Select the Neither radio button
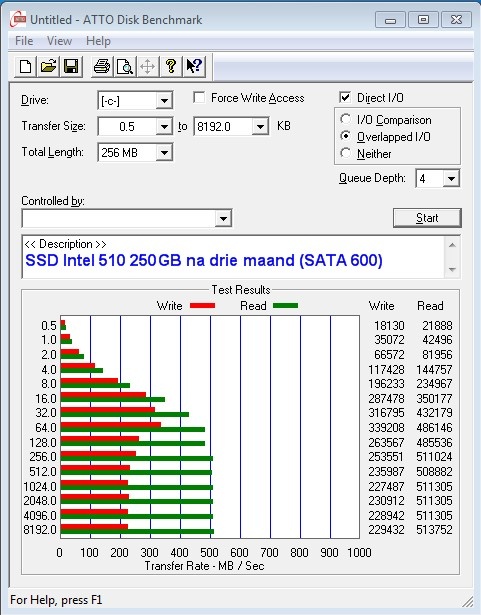Screen dimensions: 481x615 (346, 153)
